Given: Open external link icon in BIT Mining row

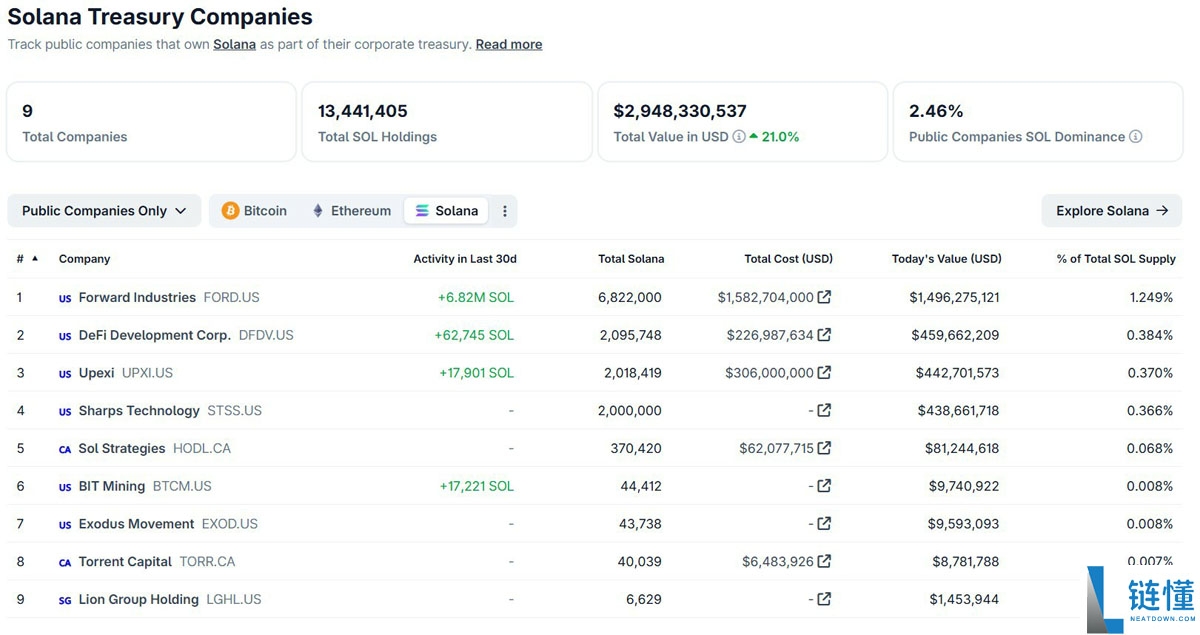Looking at the screenshot, I should click(824, 486).
